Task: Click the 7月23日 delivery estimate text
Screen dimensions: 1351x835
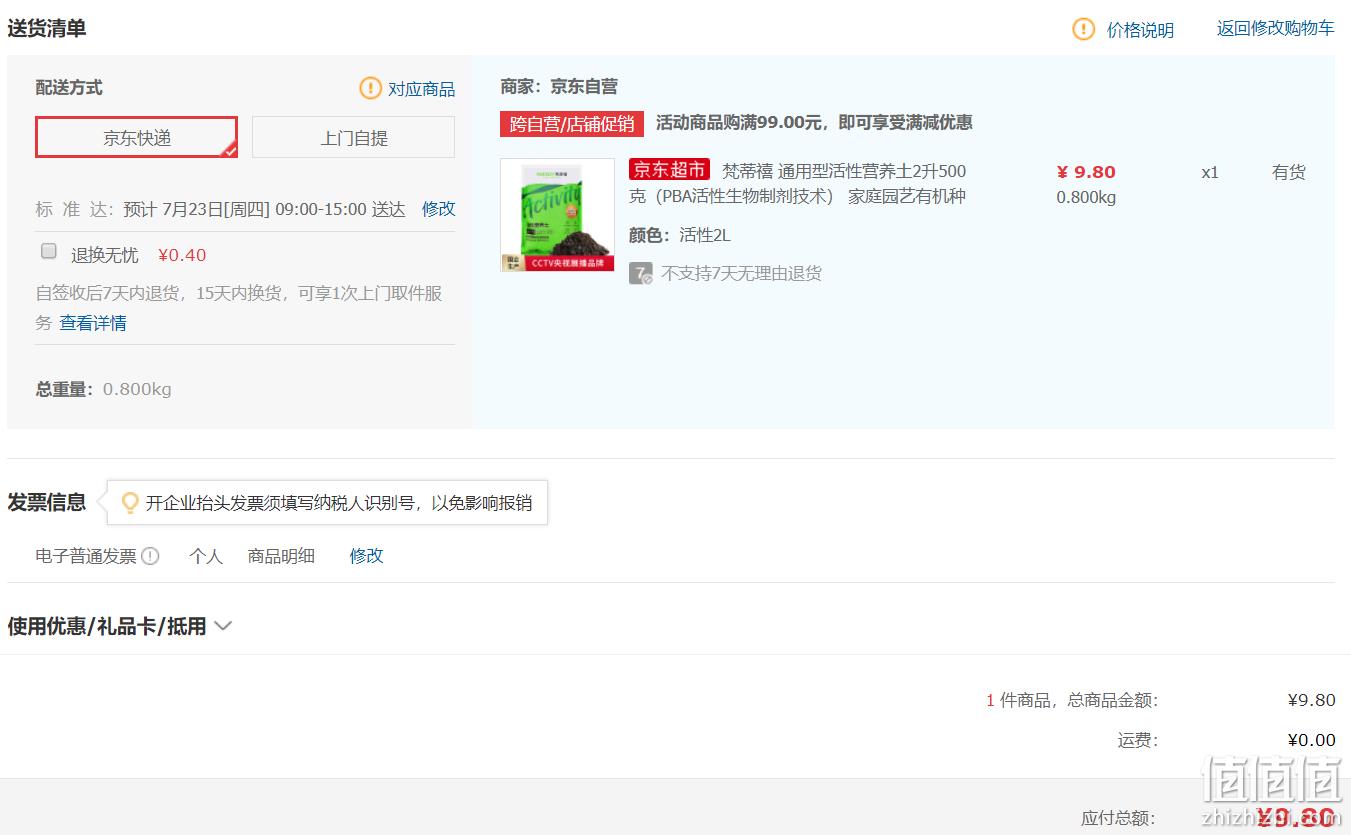Action: click(264, 209)
